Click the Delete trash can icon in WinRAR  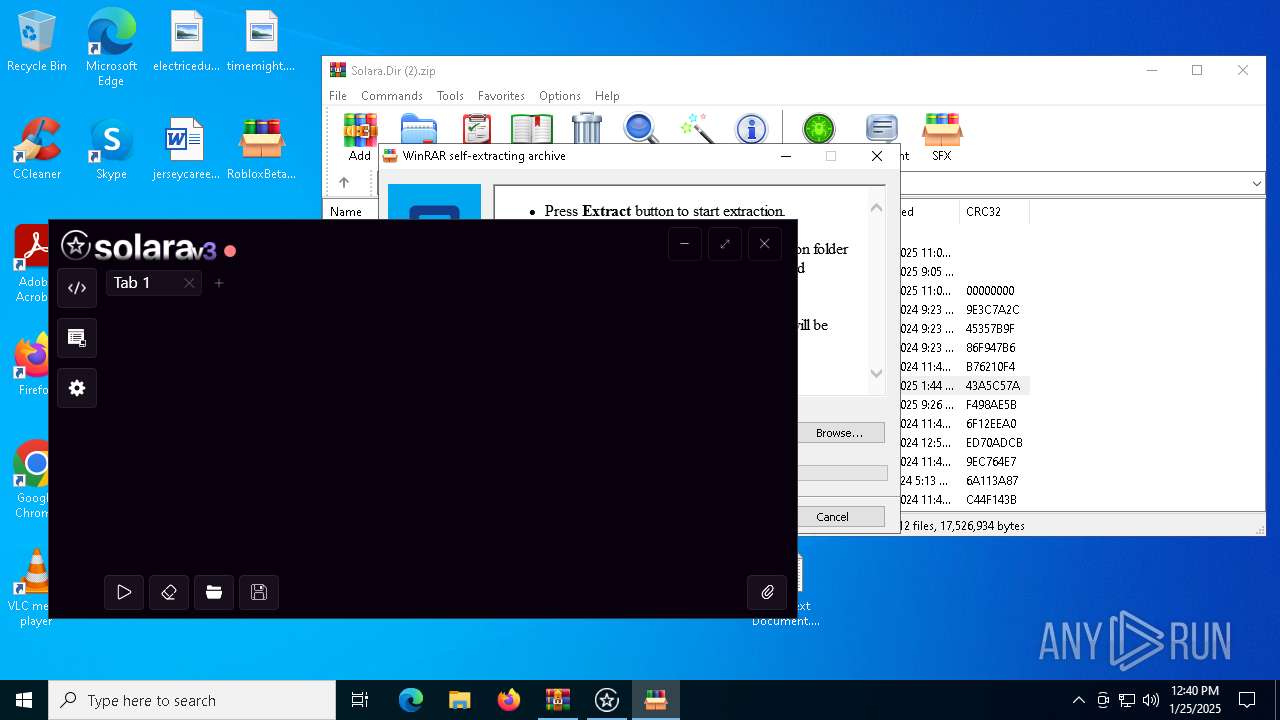587,131
